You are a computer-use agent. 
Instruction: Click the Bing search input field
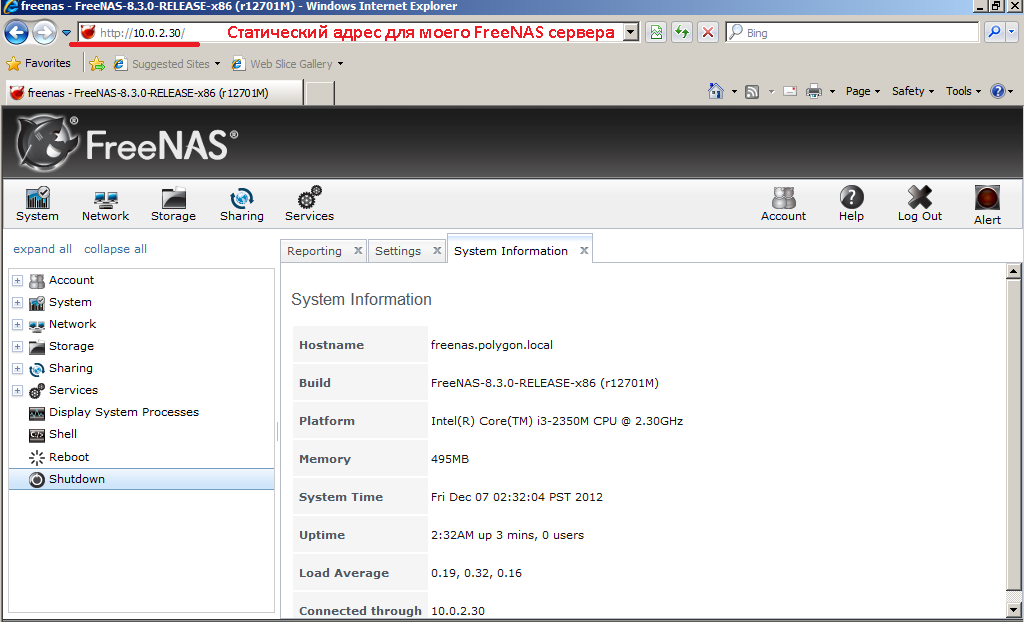click(x=852, y=32)
